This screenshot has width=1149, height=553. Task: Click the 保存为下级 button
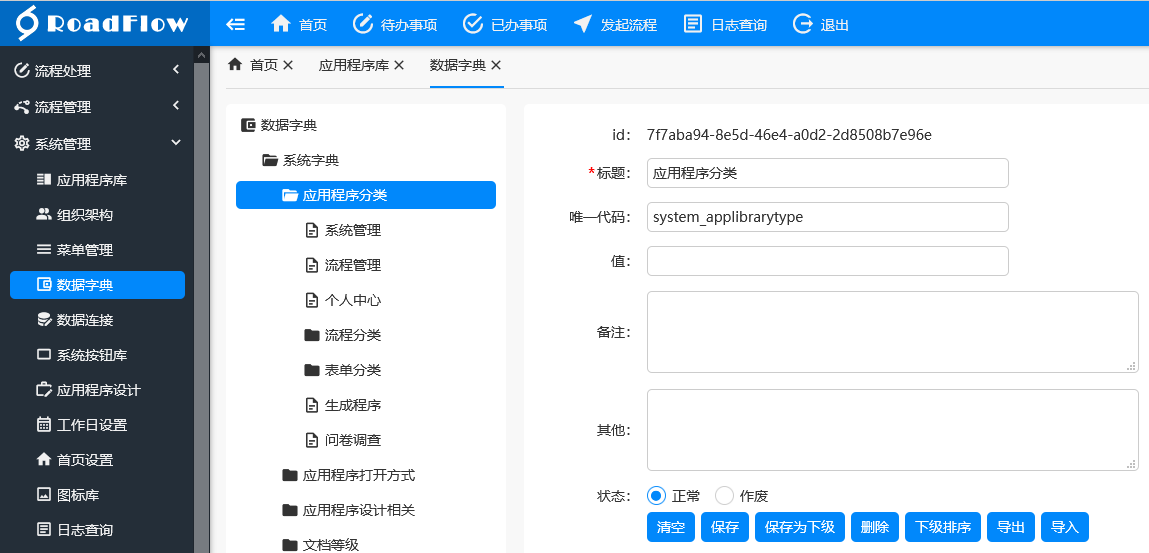tap(799, 527)
